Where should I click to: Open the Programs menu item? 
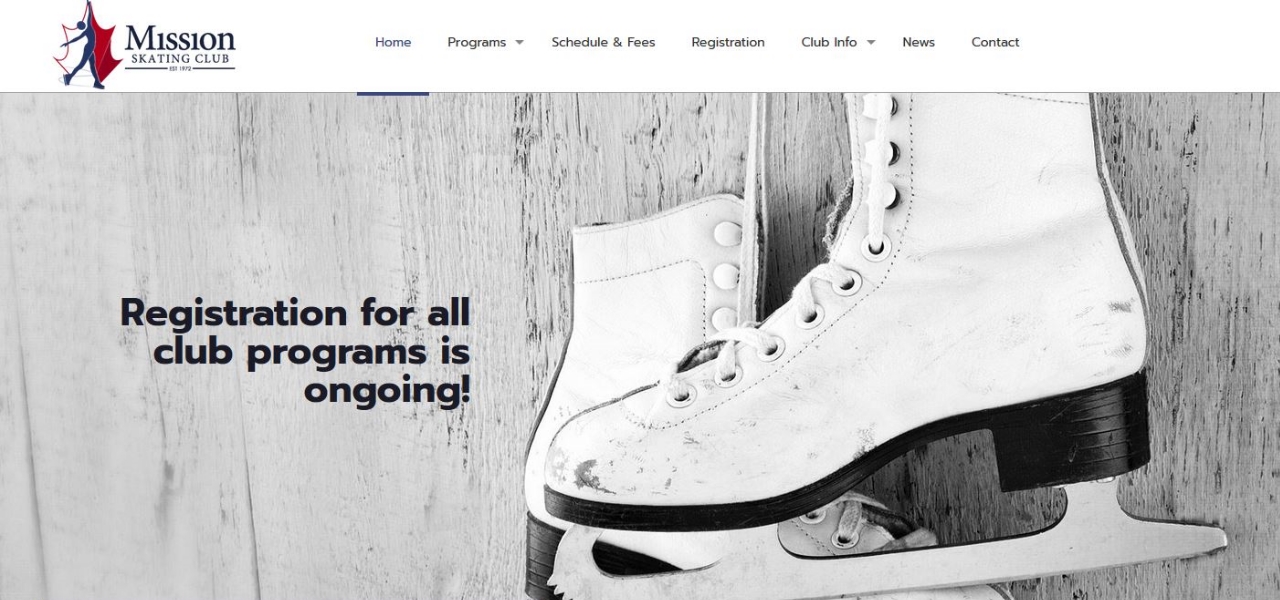click(x=477, y=42)
